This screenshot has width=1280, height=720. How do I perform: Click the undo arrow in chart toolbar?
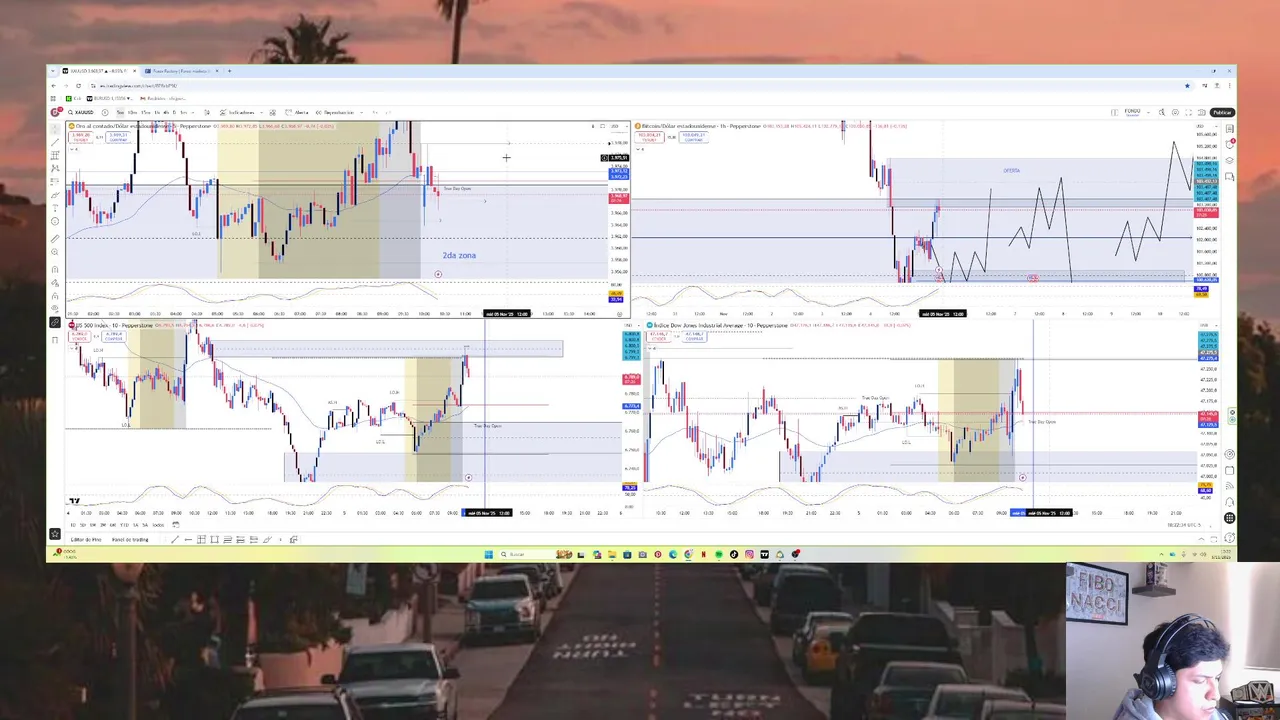click(375, 112)
